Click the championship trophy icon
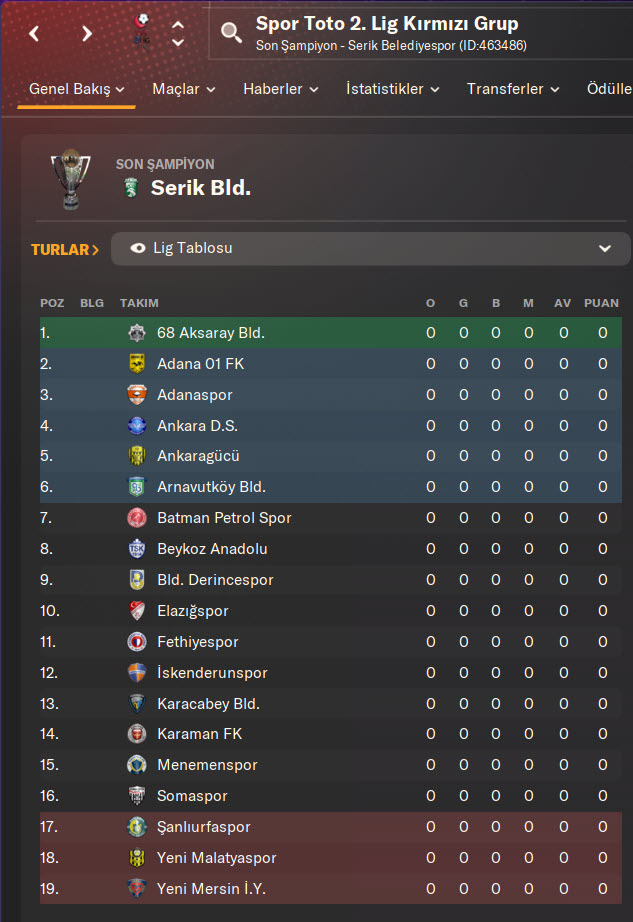Image resolution: width=633 pixels, height=922 pixels. coord(70,179)
